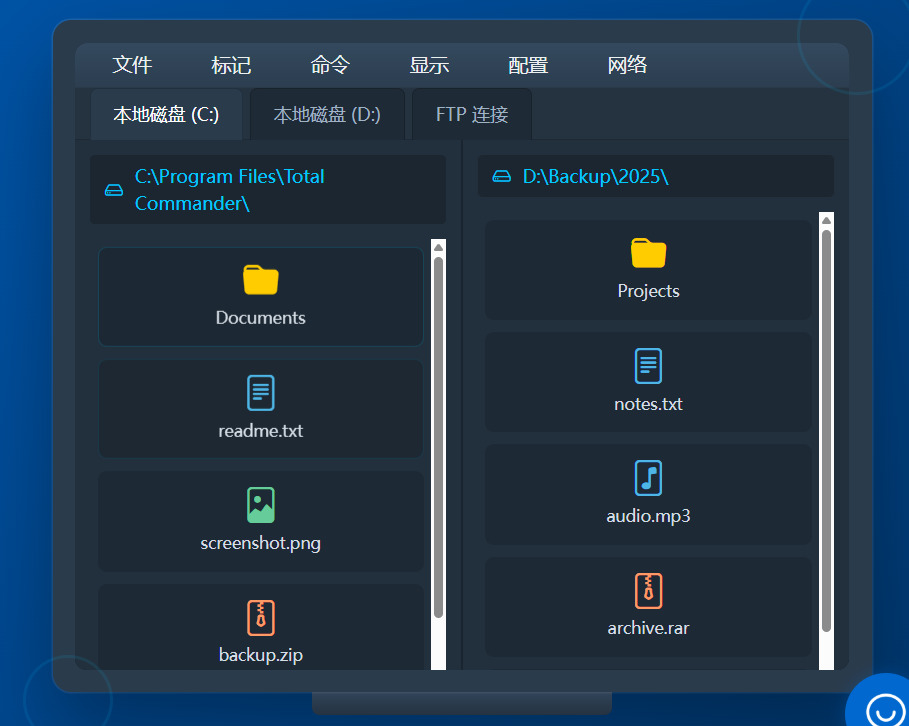Select the readme.txt file icon
The width and height of the screenshot is (909, 726).
(x=260, y=393)
